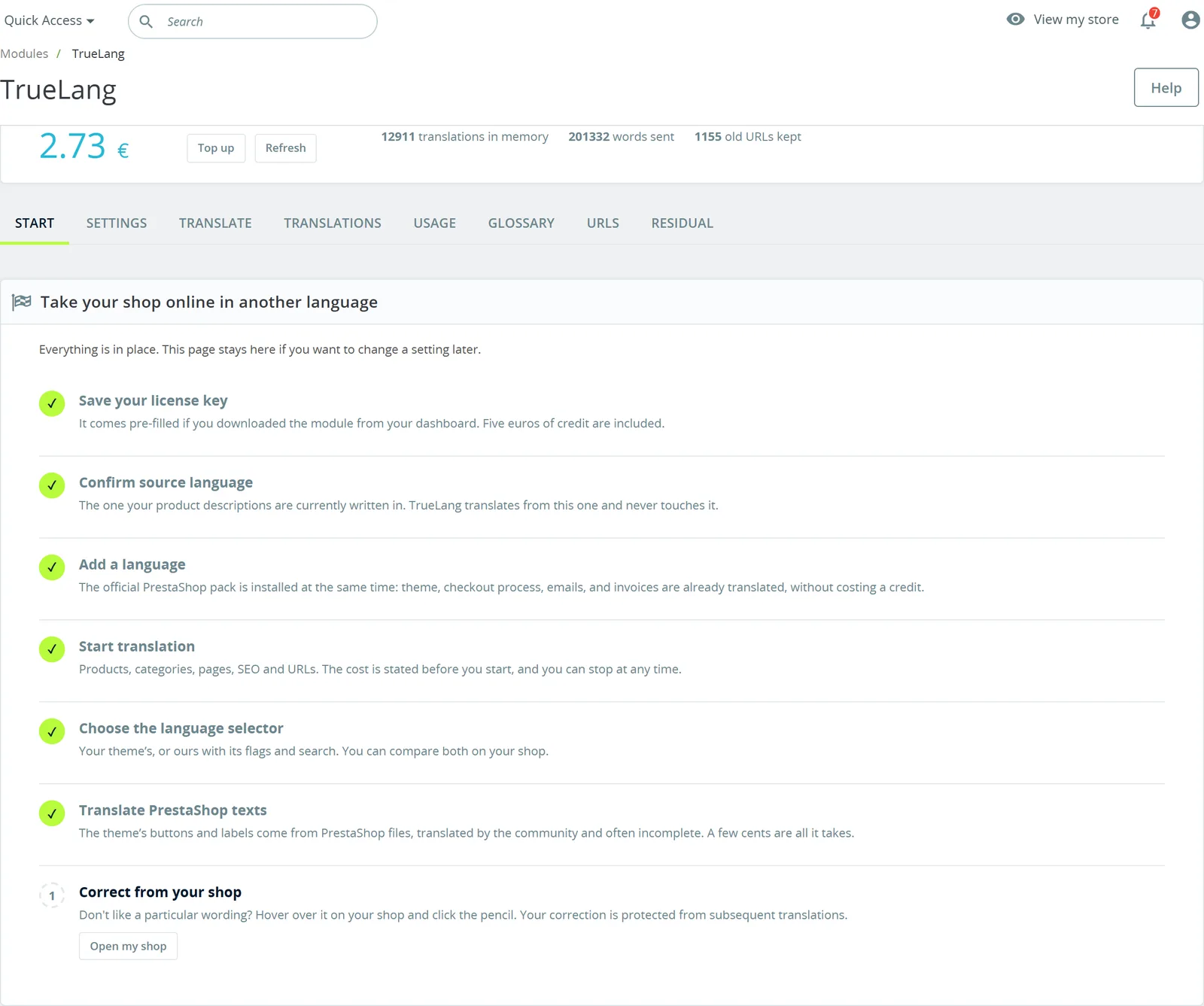This screenshot has width=1204, height=1006.
Task: Click the Open my shop button
Action: click(129, 947)
